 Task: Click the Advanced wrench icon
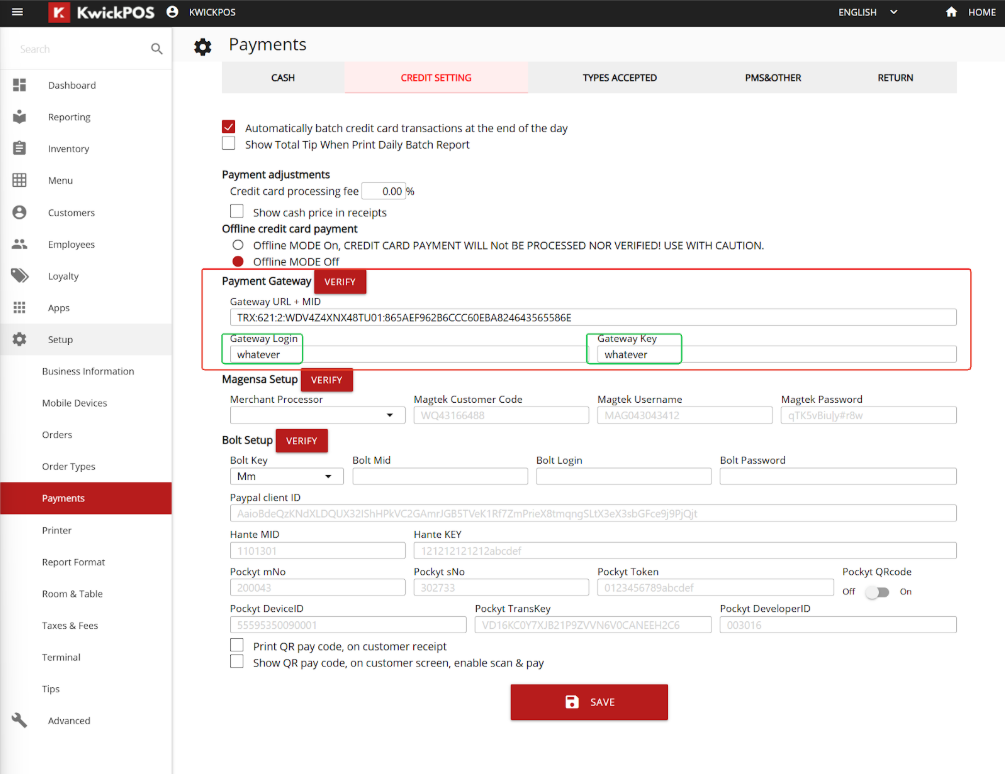click(19, 720)
